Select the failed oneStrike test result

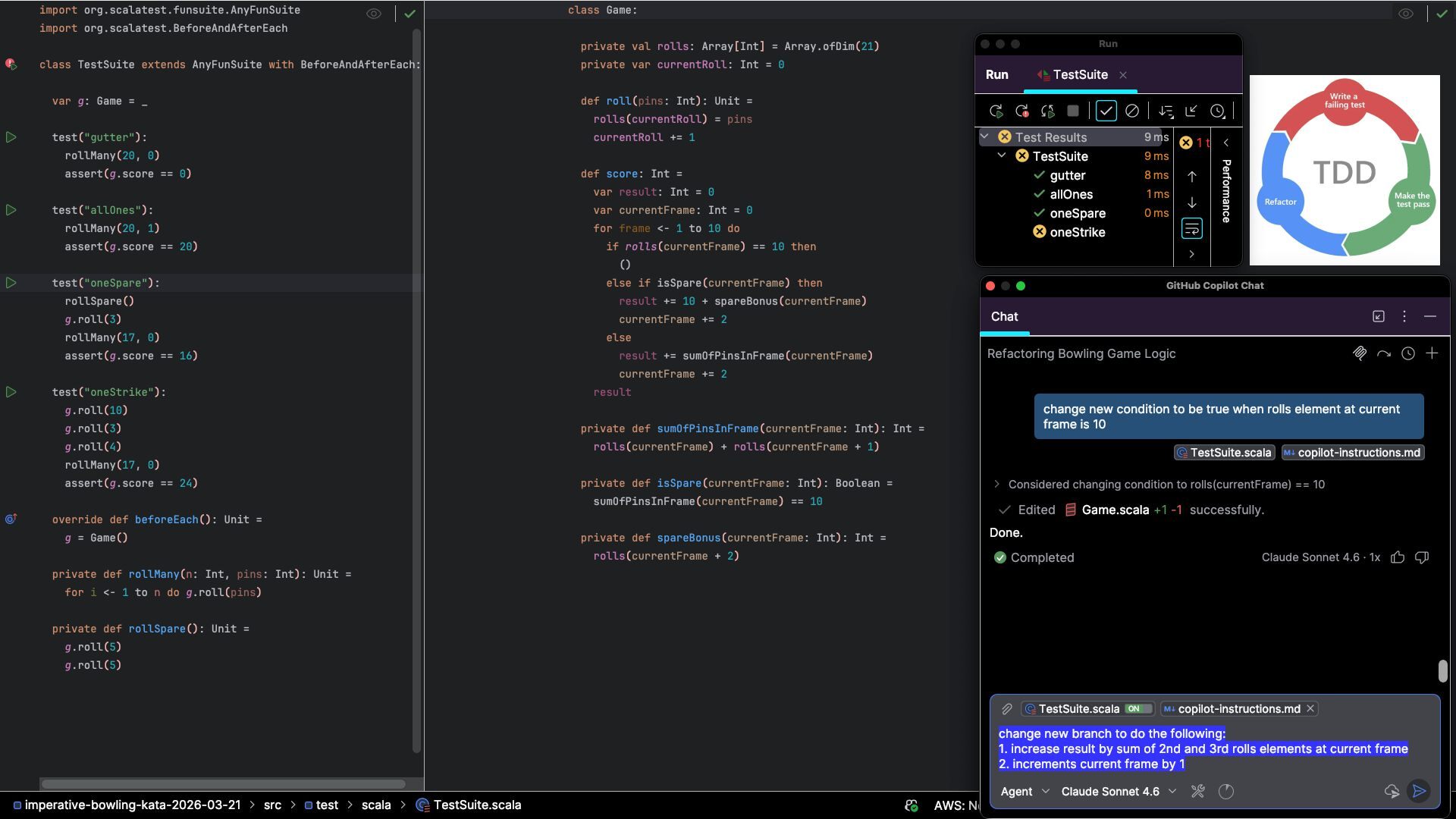[1077, 232]
